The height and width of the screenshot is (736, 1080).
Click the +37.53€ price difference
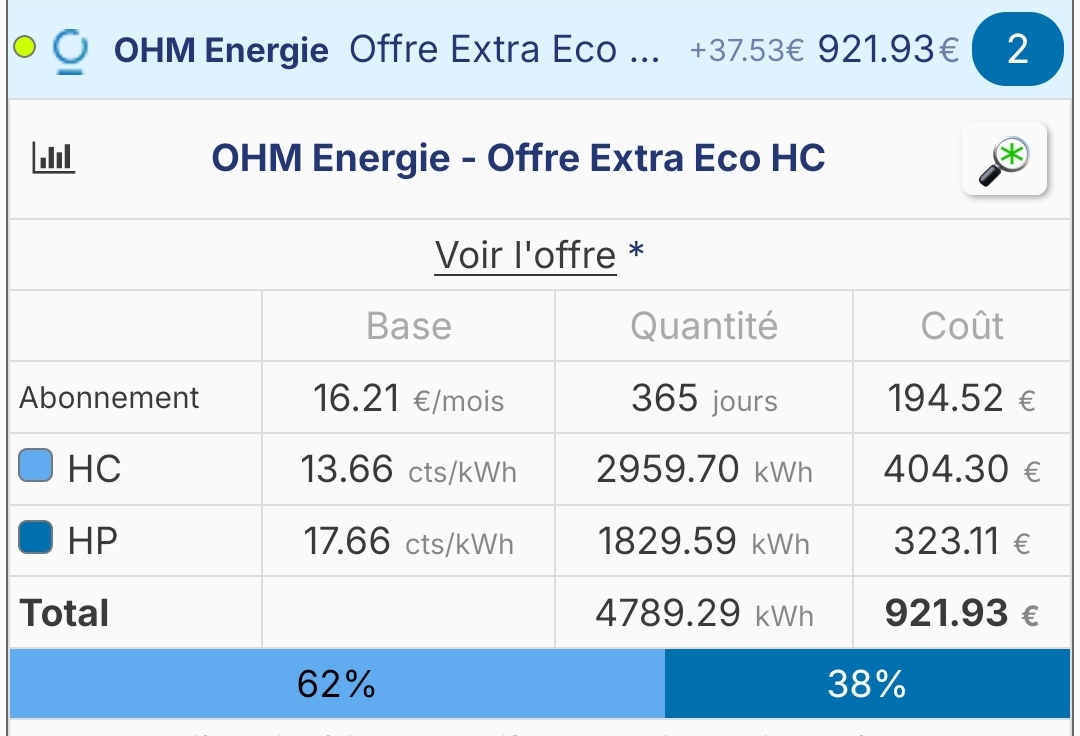[747, 50]
